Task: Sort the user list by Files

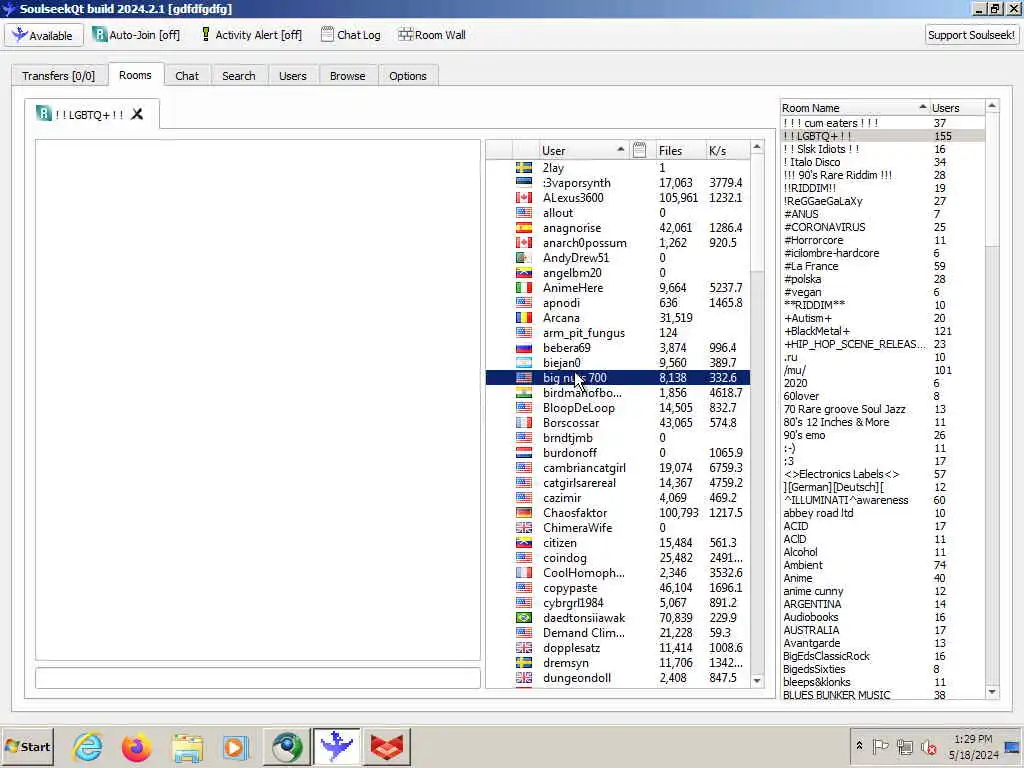Action: (x=679, y=151)
